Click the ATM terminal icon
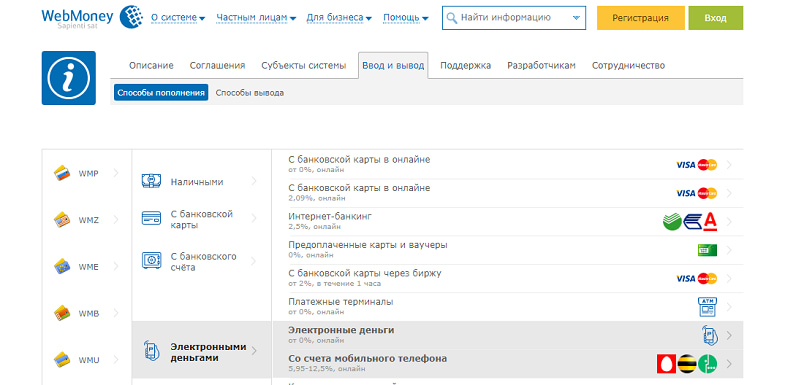The width and height of the screenshot is (785, 385). coord(707,306)
